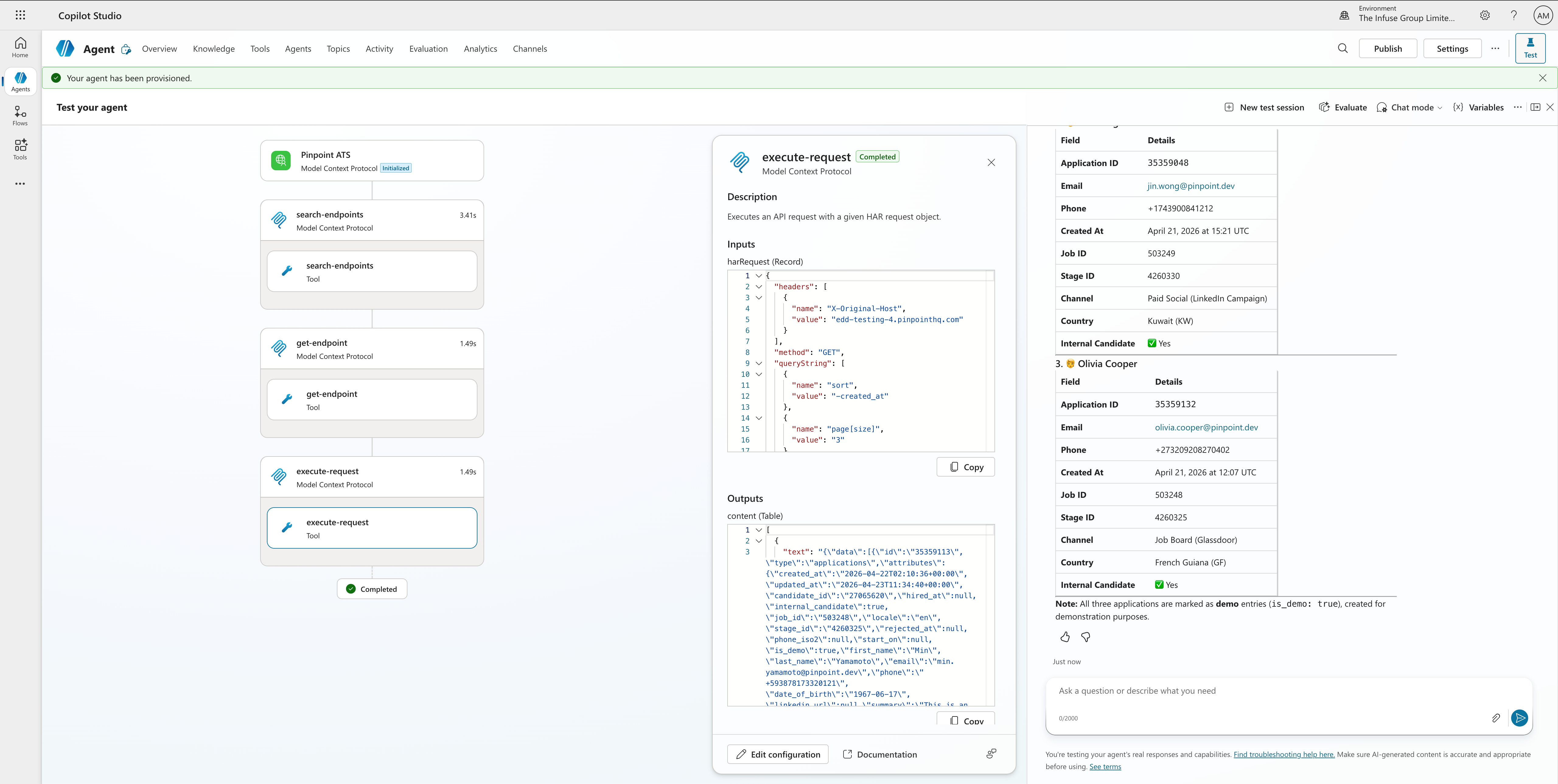Close the execute-request details panel
The image size is (1558, 784).
pos(991,163)
